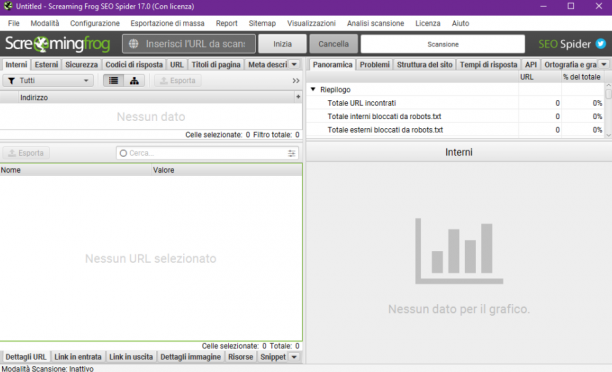This screenshot has height=372, width=612.
Task: Select the URL tab
Action: pyautogui.click(x=177, y=64)
